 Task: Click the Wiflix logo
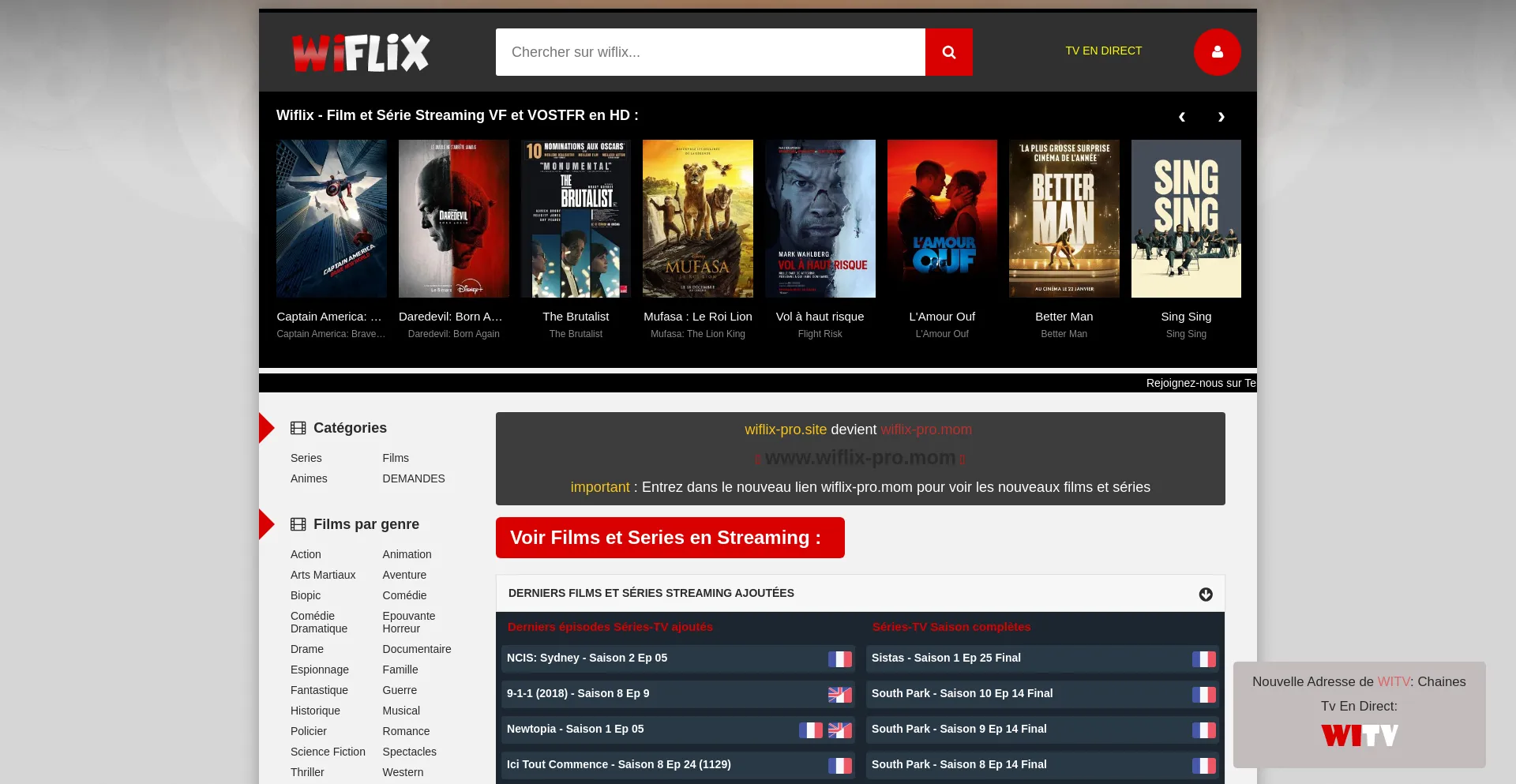[x=361, y=53]
